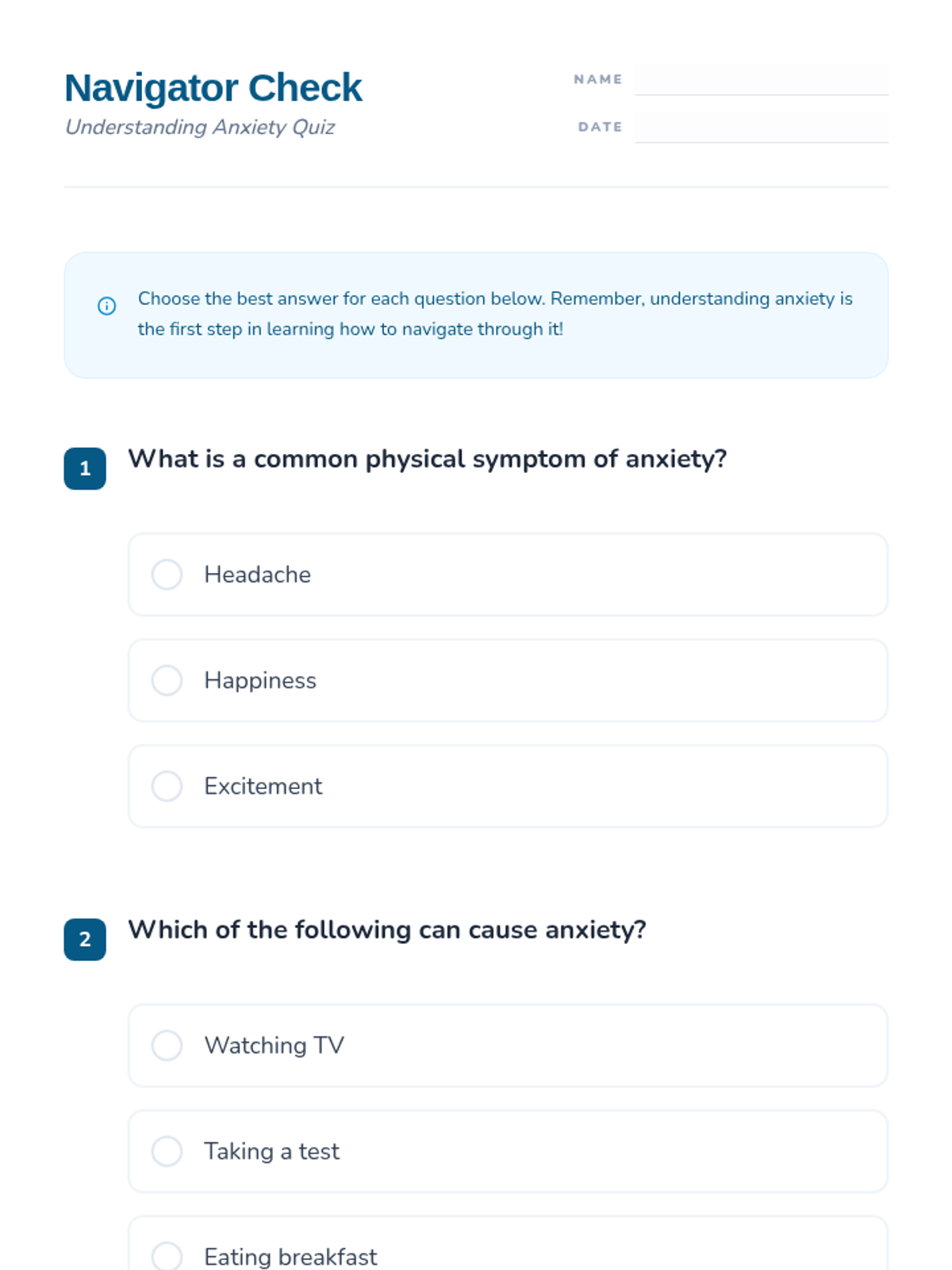This screenshot has height=1270, width=952.
Task: Click the physical symptom question heading
Action: [x=428, y=459]
